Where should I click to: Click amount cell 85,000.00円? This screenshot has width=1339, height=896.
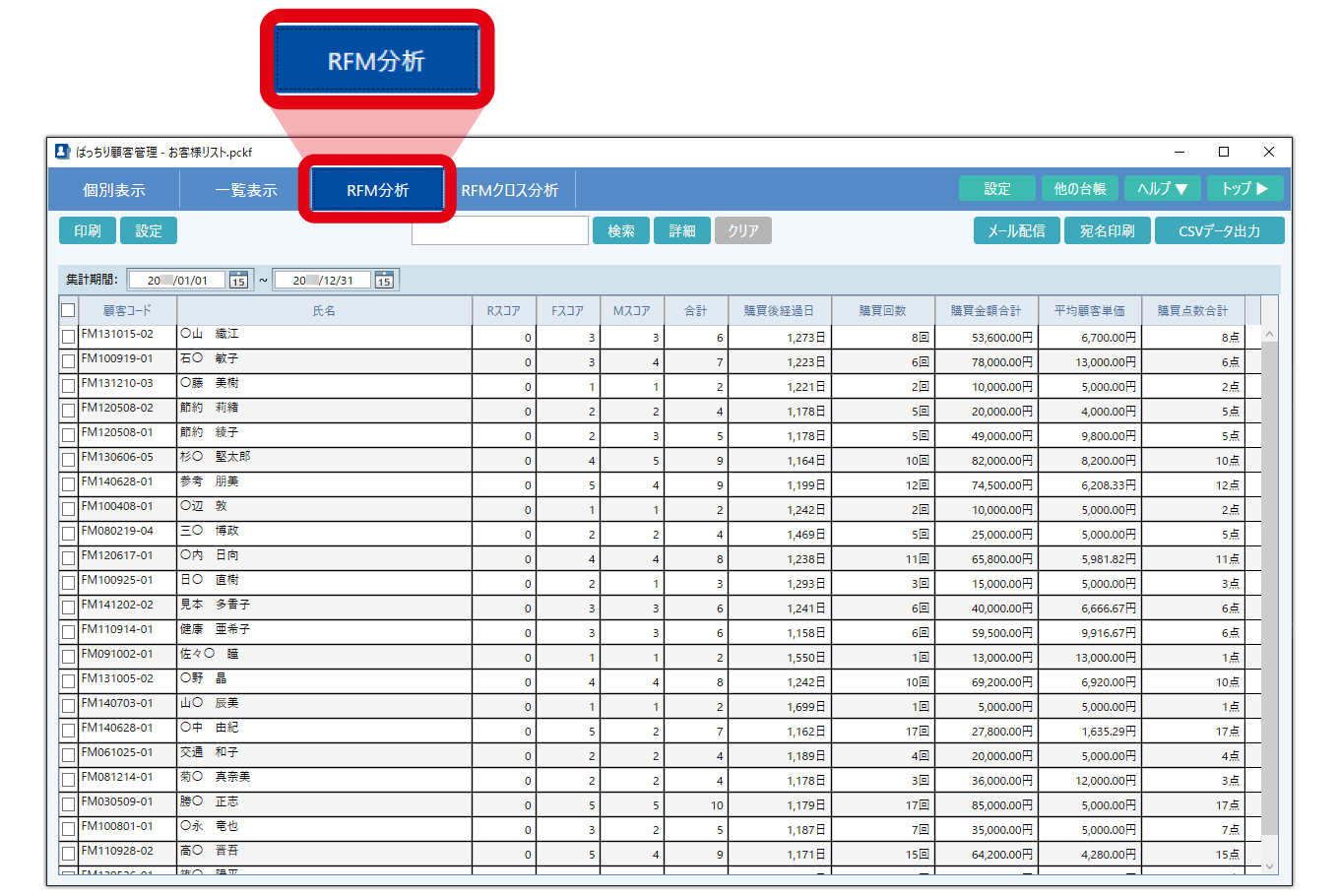tap(987, 803)
